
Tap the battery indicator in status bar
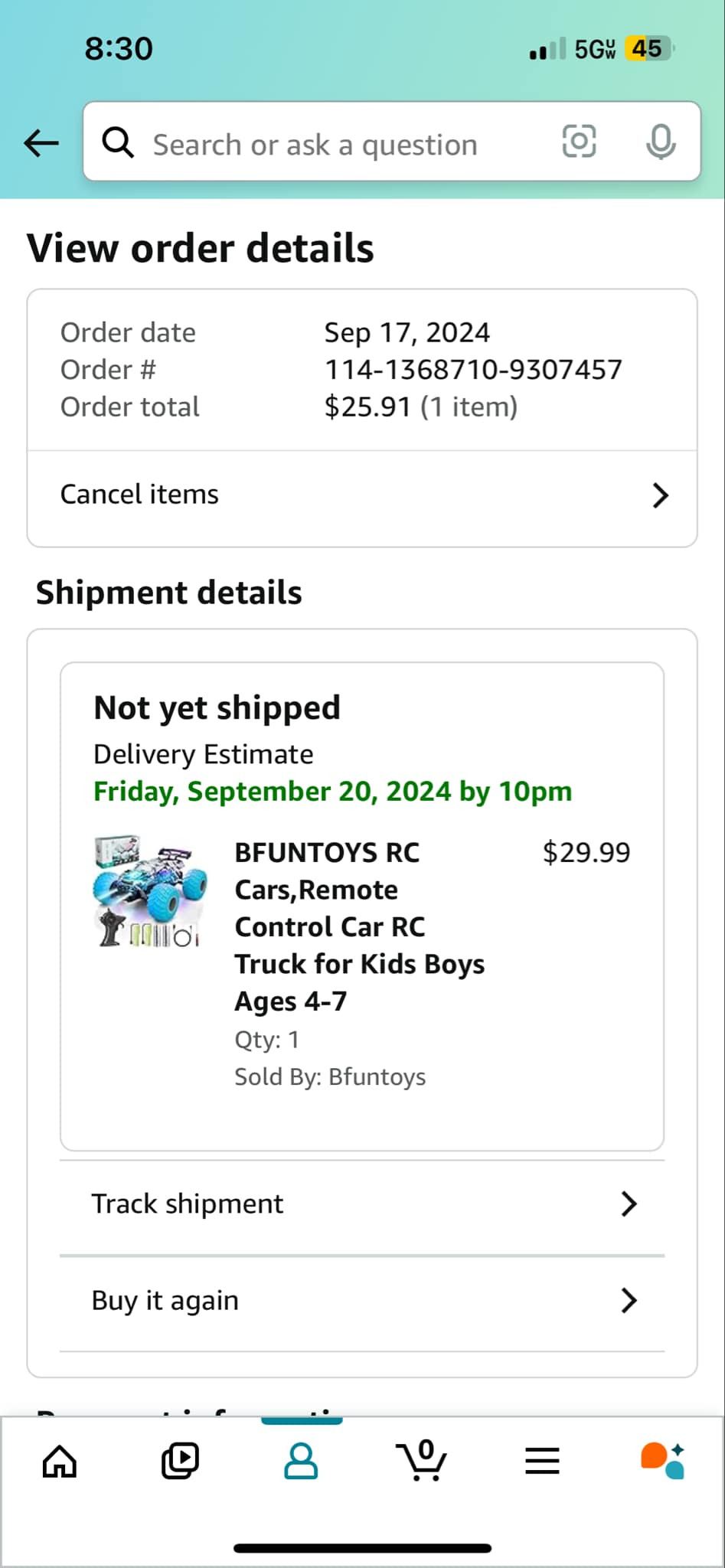pos(648,49)
